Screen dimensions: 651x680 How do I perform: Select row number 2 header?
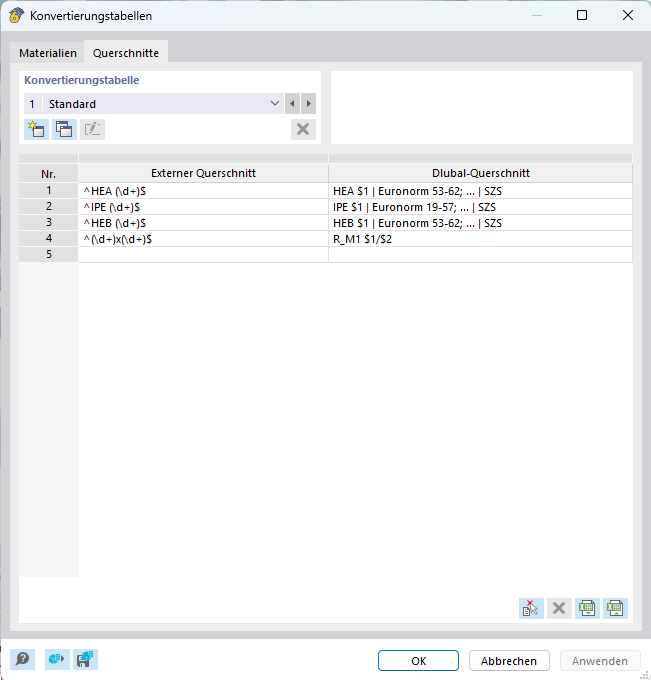49,207
